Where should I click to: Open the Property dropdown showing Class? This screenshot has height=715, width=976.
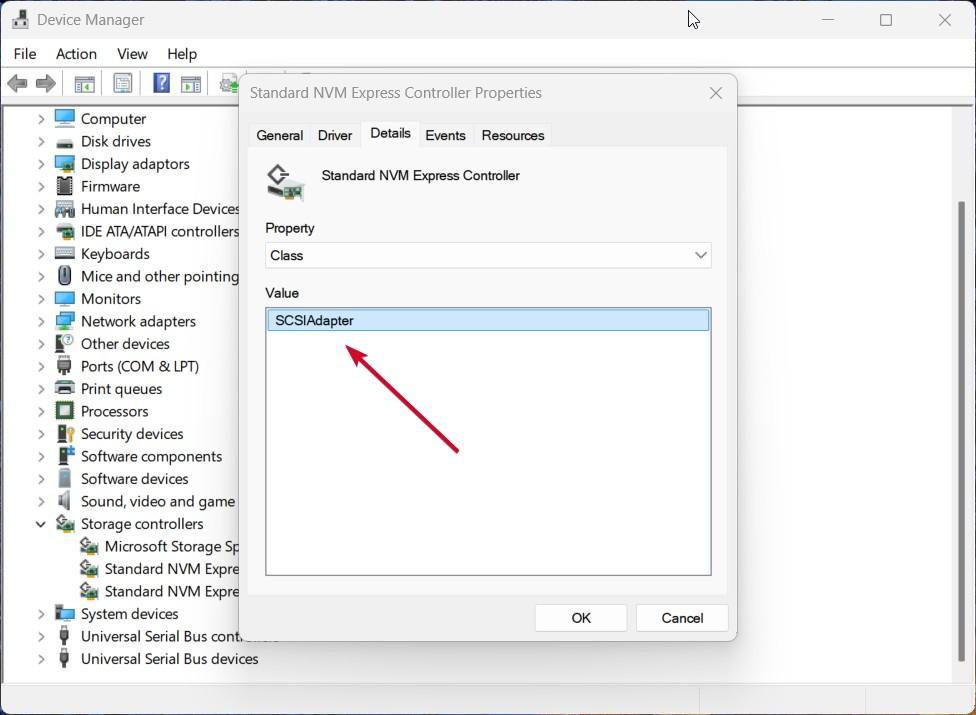tap(488, 255)
